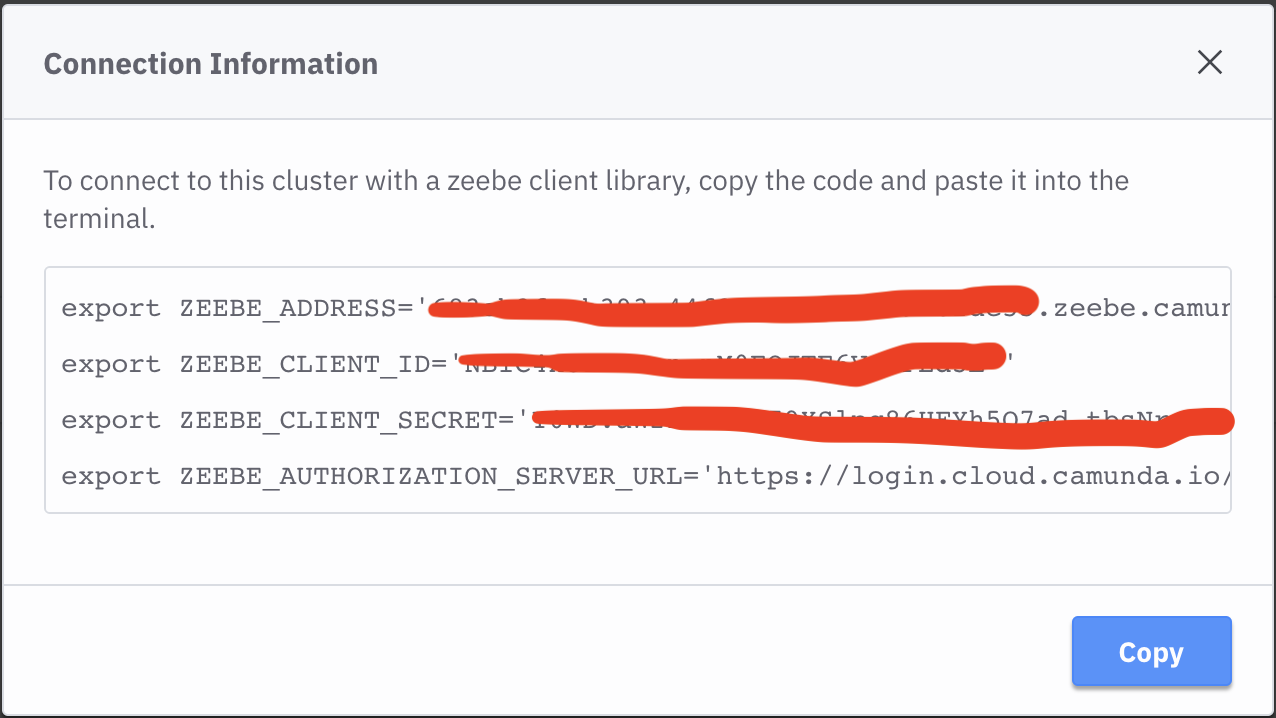
Task: Click the instruction text about zeebe client library
Action: (586, 200)
